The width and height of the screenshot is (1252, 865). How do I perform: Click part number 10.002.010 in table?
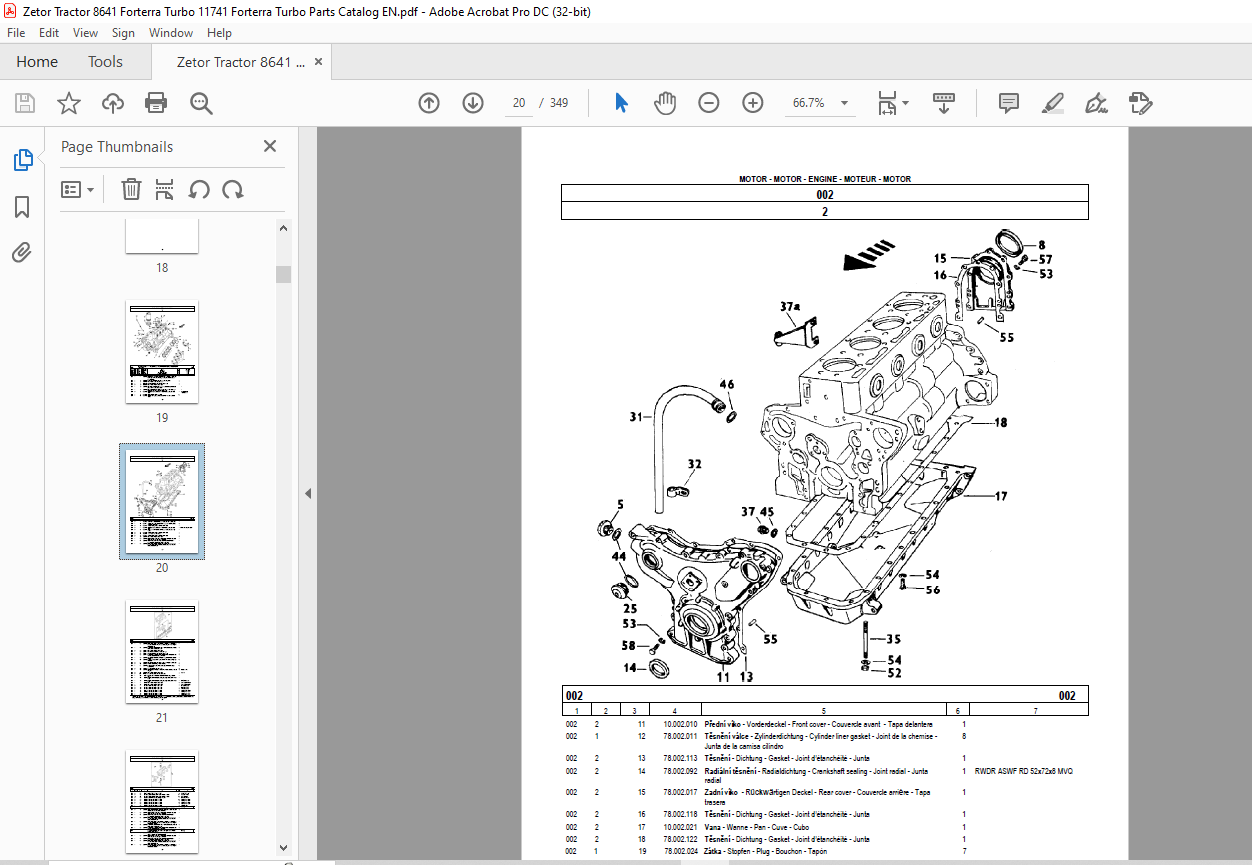pos(679,724)
